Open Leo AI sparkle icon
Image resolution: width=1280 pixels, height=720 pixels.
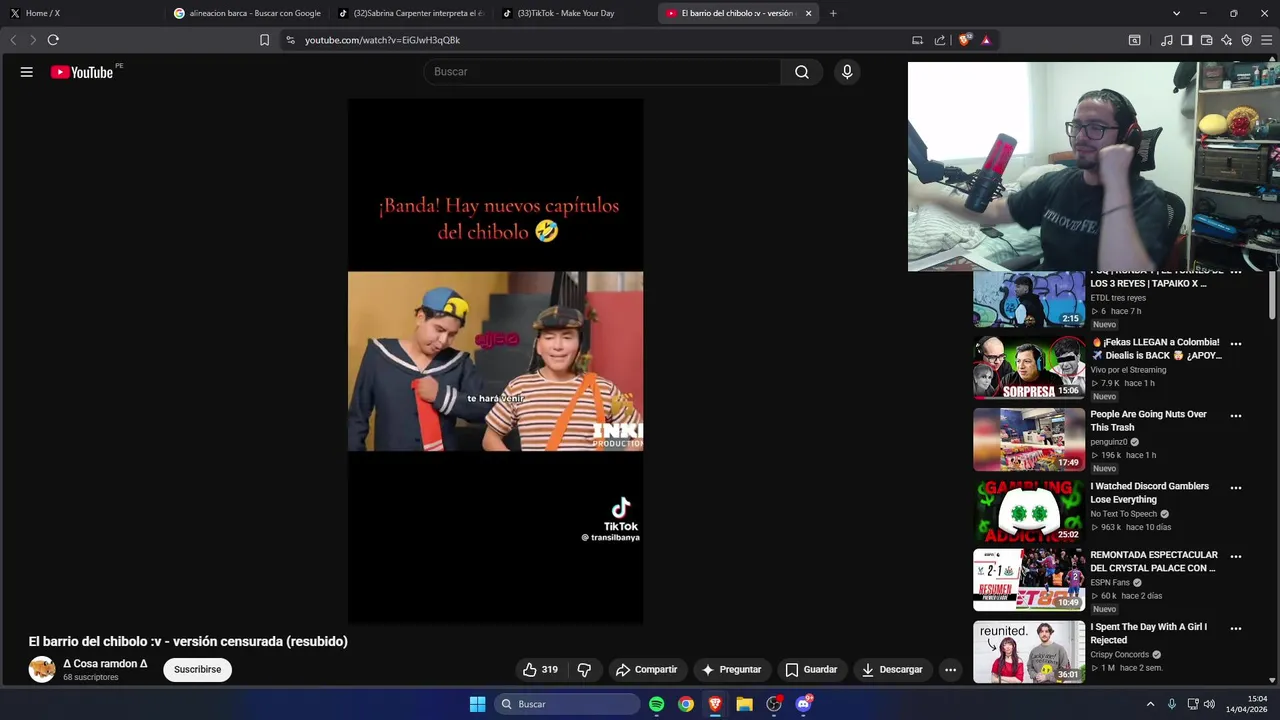click(x=1227, y=40)
